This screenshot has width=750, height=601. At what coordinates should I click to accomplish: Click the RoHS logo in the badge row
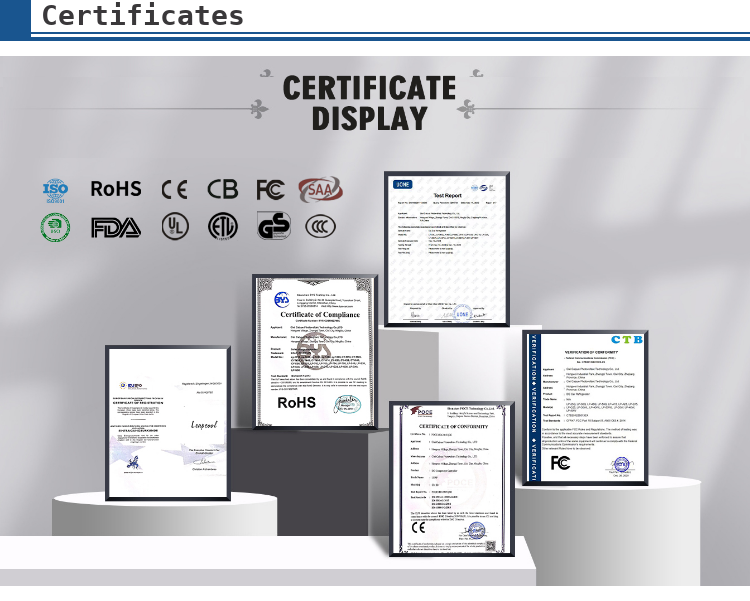coord(116,189)
